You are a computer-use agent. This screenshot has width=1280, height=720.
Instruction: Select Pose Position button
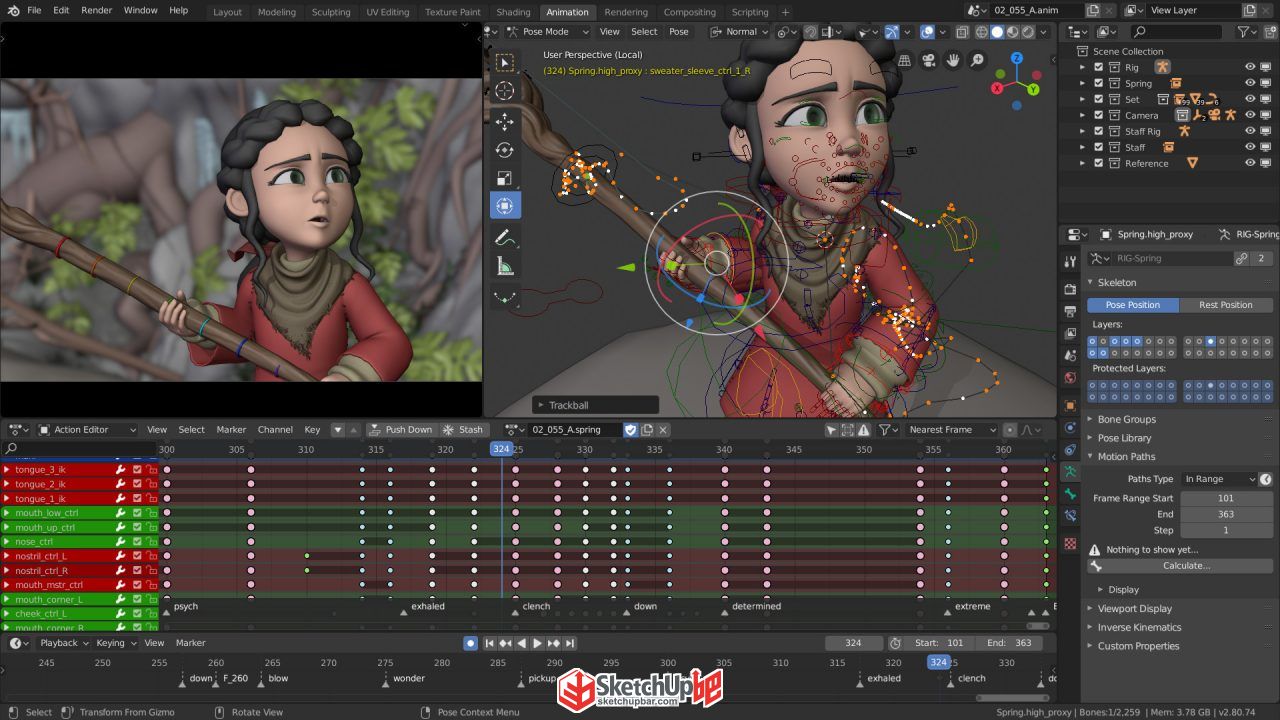click(1133, 305)
